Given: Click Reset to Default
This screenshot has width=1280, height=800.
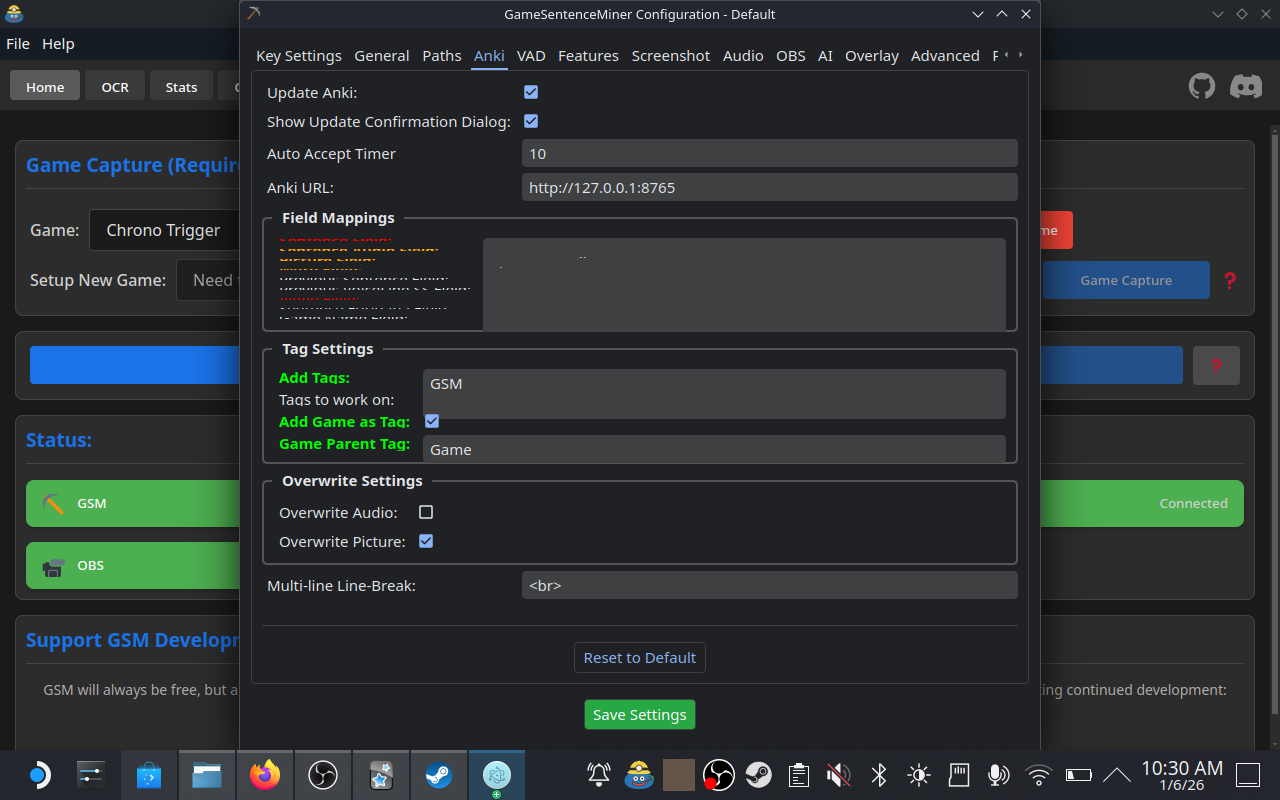Looking at the screenshot, I should click(x=639, y=657).
